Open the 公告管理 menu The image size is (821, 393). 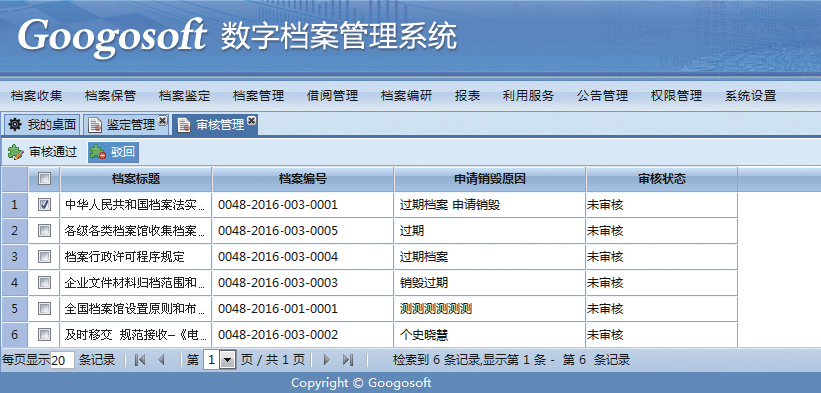coord(603,96)
